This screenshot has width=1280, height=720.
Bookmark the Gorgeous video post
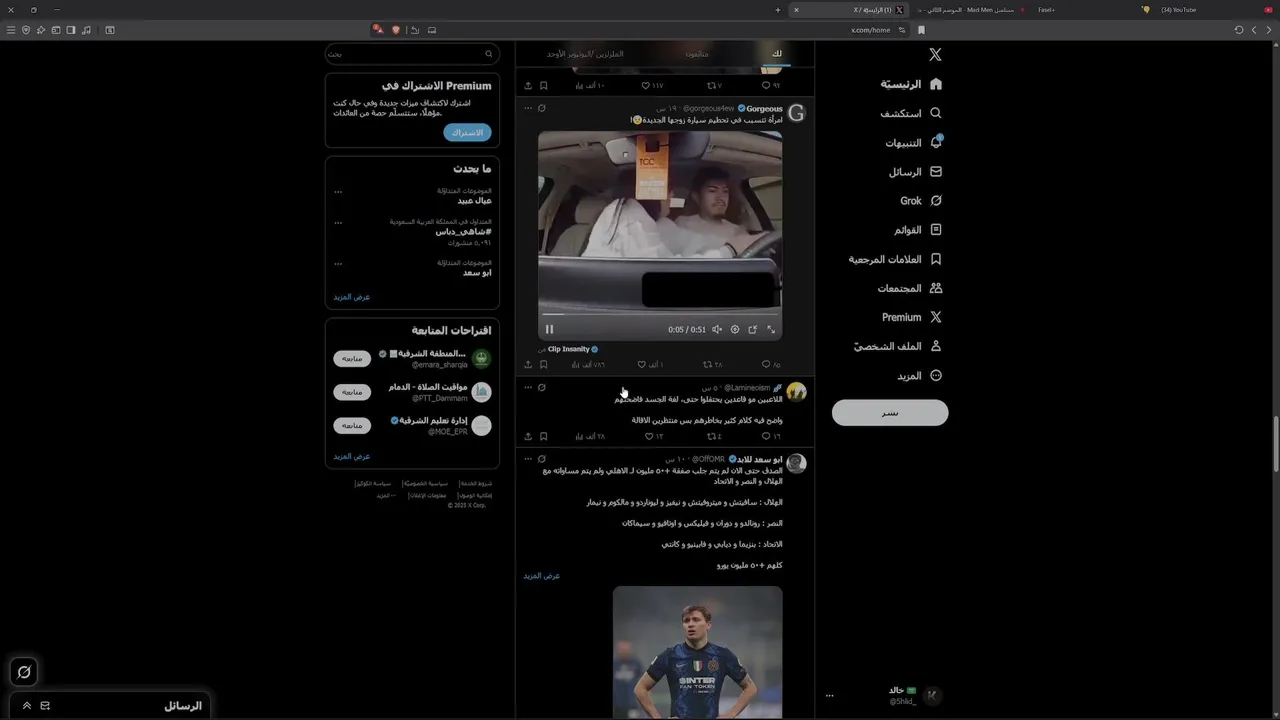tap(543, 364)
